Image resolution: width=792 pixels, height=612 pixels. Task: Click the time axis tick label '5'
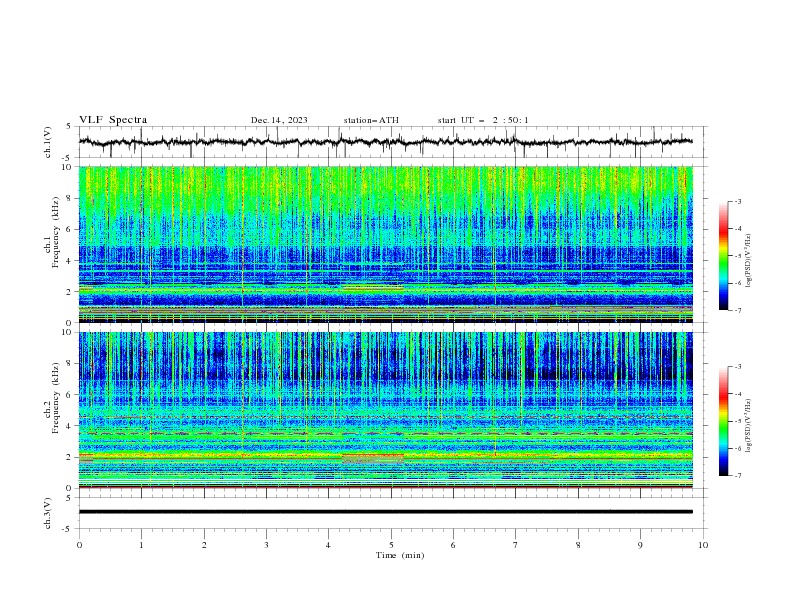[x=391, y=545]
